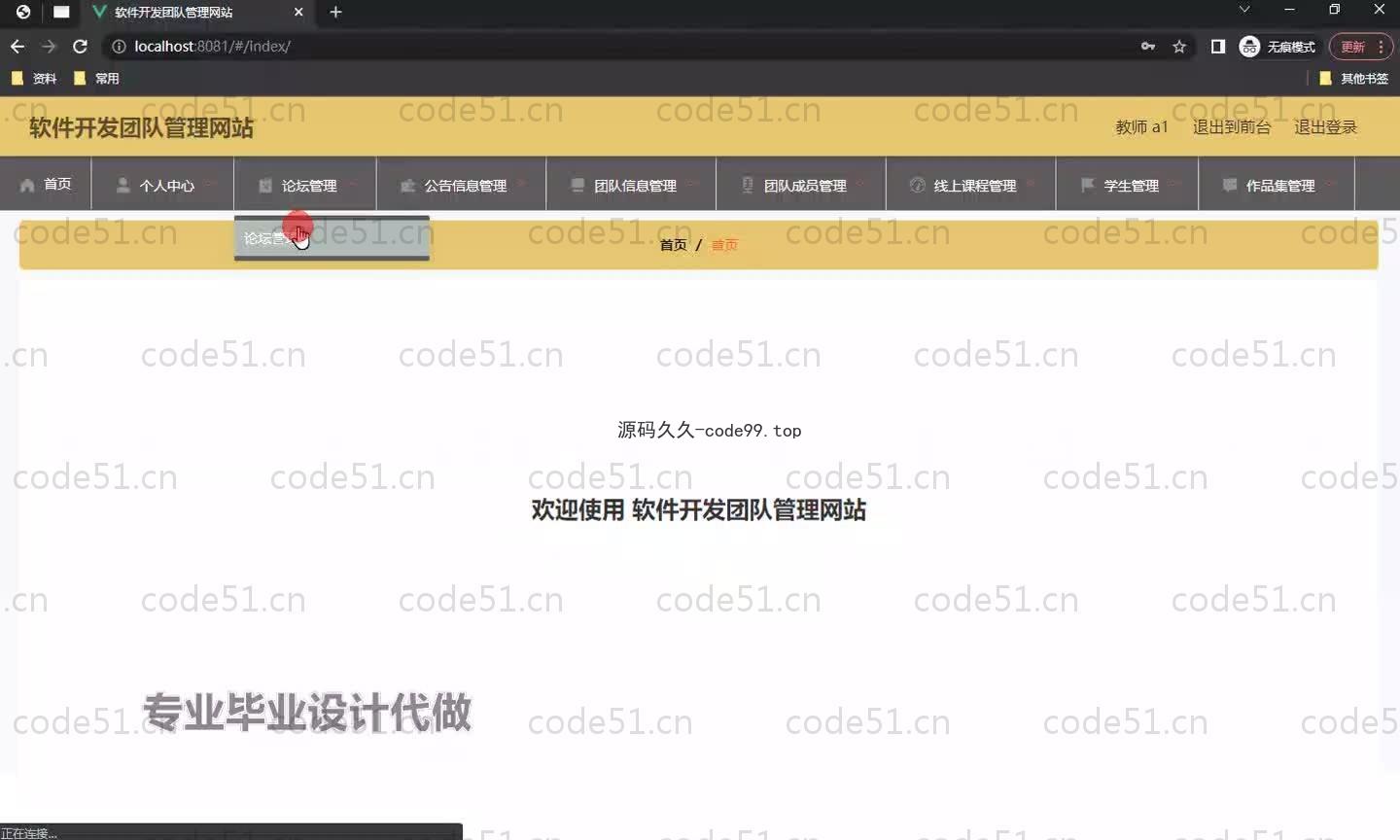Viewport: 1400px width, 840px height.
Task: Click the forum icon beside 论坛管理
Action: (265, 185)
